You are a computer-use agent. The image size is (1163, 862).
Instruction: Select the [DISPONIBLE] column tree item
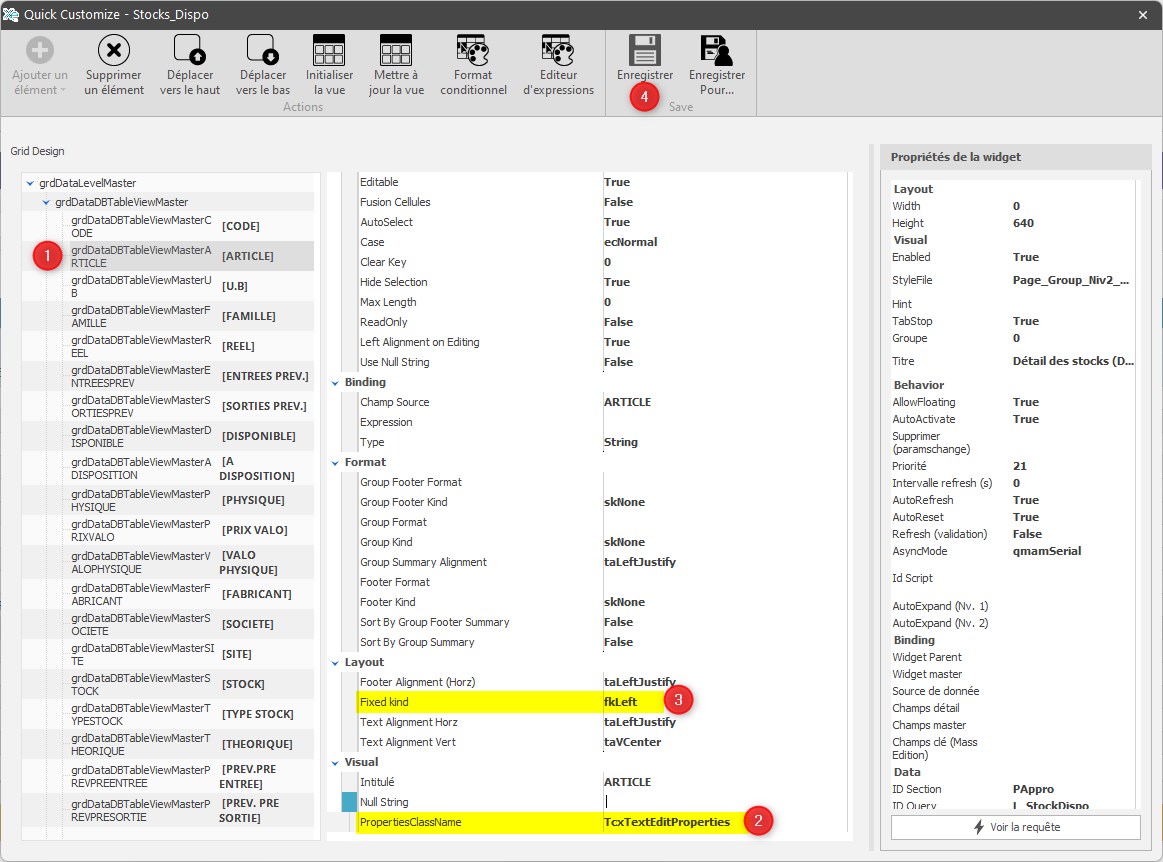click(258, 436)
